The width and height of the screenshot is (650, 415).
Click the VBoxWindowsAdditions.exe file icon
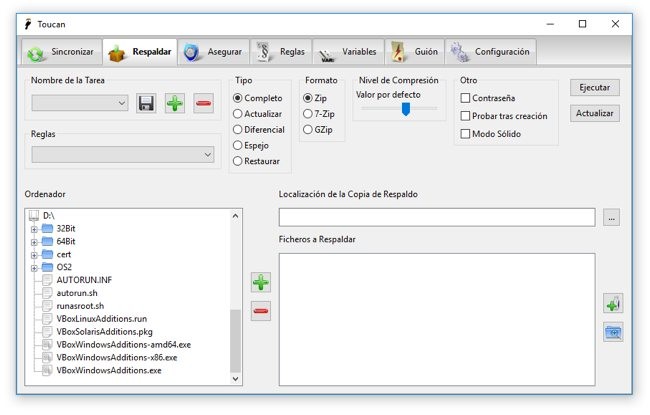pyautogui.click(x=47, y=370)
